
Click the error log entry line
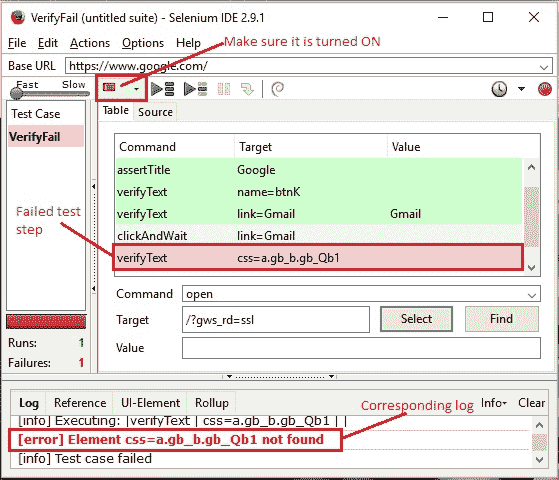pyautogui.click(x=171, y=439)
